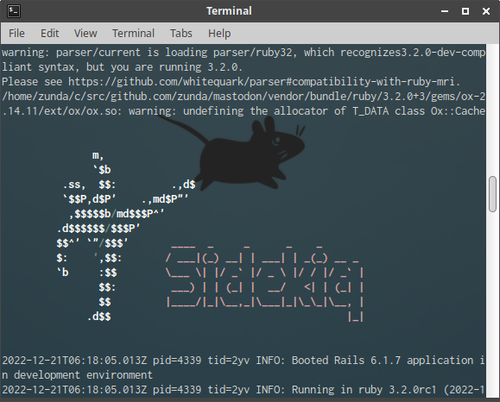Click the 'warning: parser/current is loading' line

click(x=243, y=52)
